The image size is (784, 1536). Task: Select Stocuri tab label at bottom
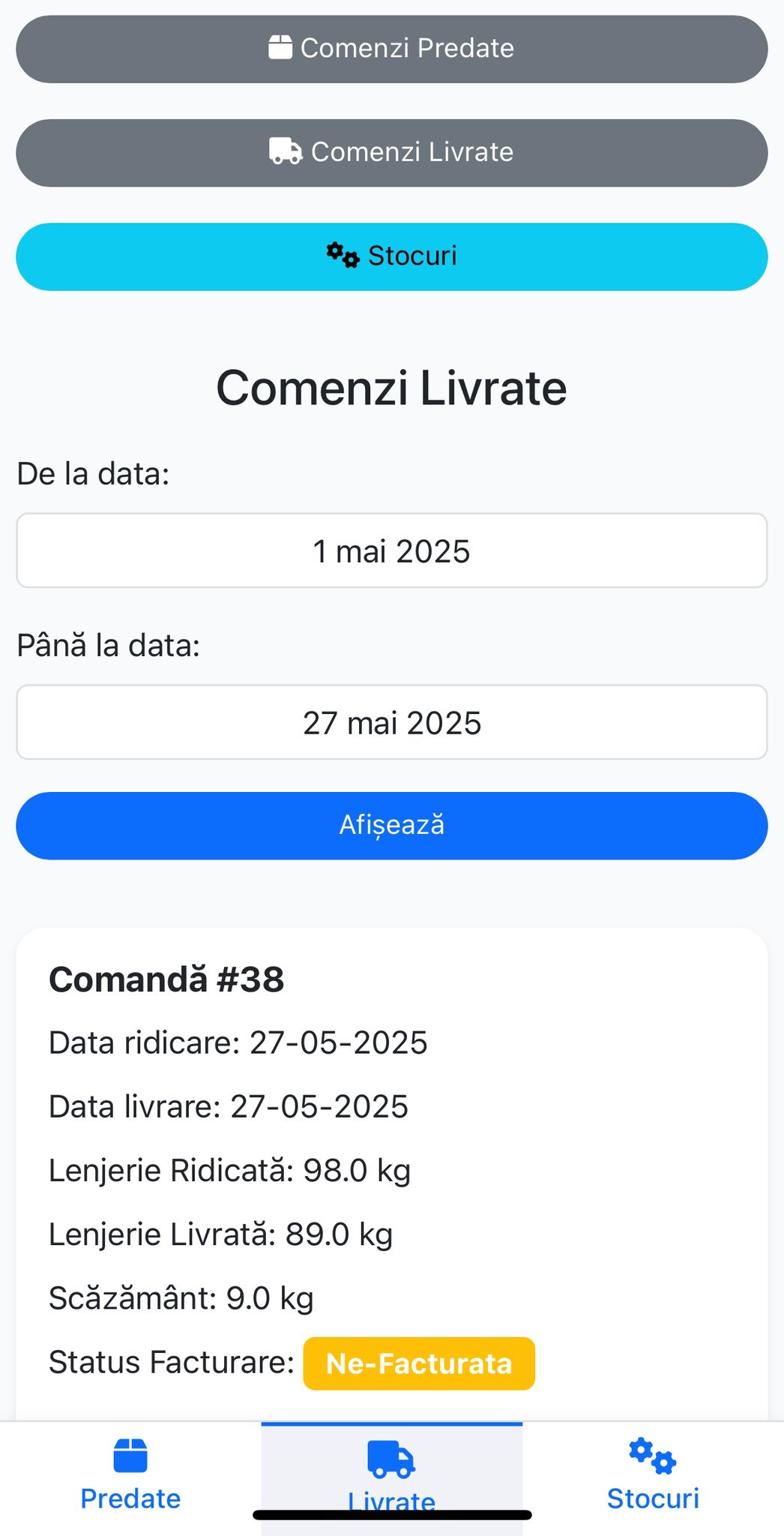(x=652, y=1498)
